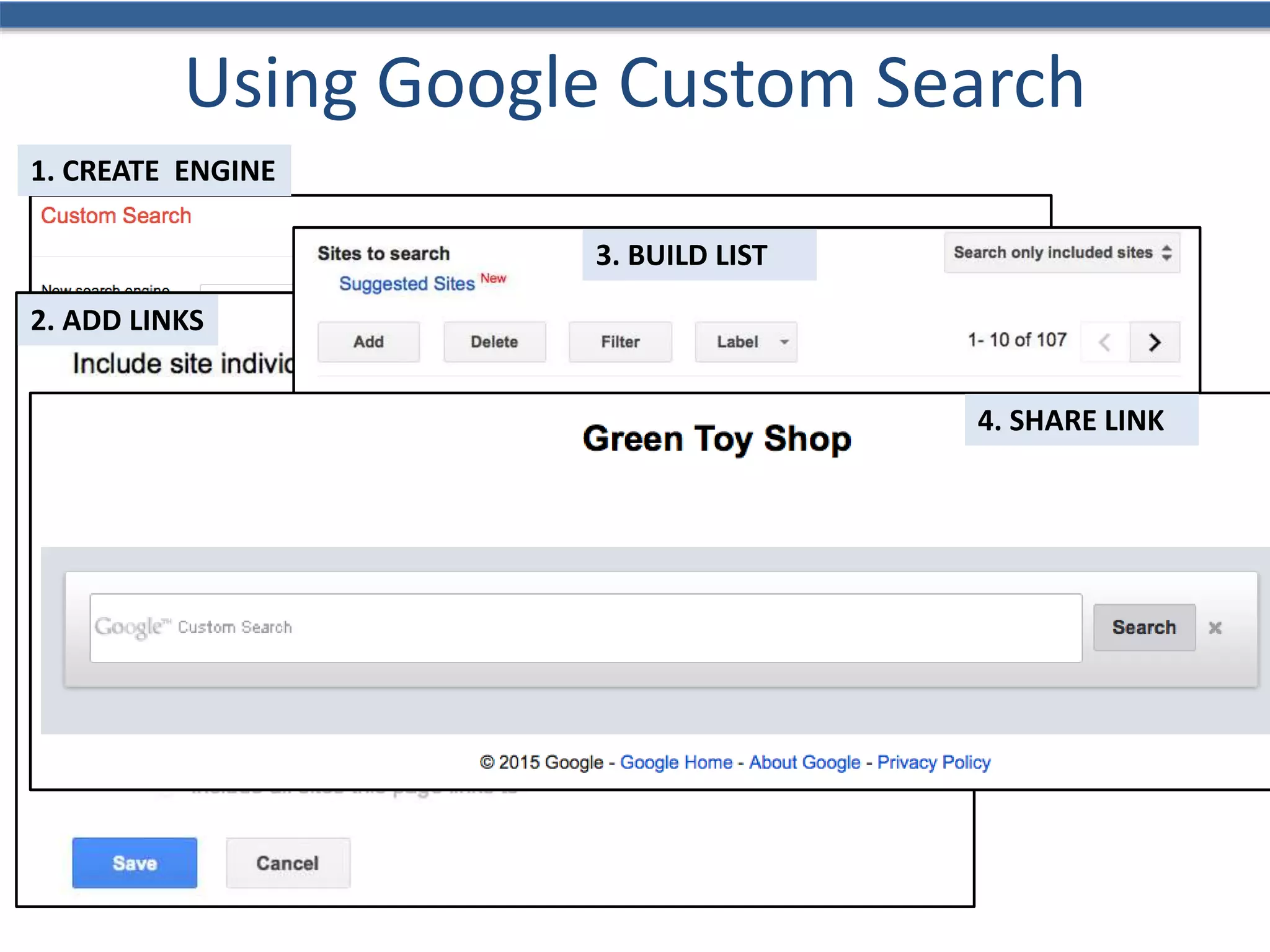Click the red Custom Search heading

pos(116,216)
